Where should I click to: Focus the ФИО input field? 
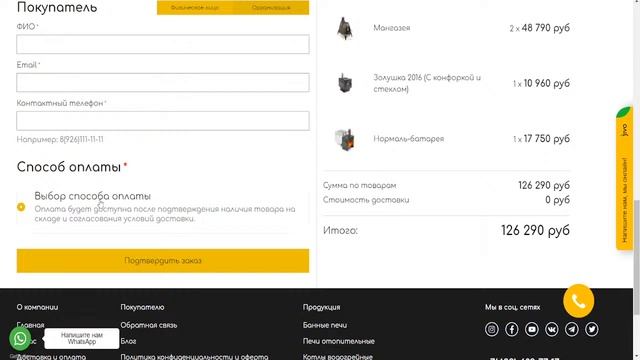pos(163,44)
